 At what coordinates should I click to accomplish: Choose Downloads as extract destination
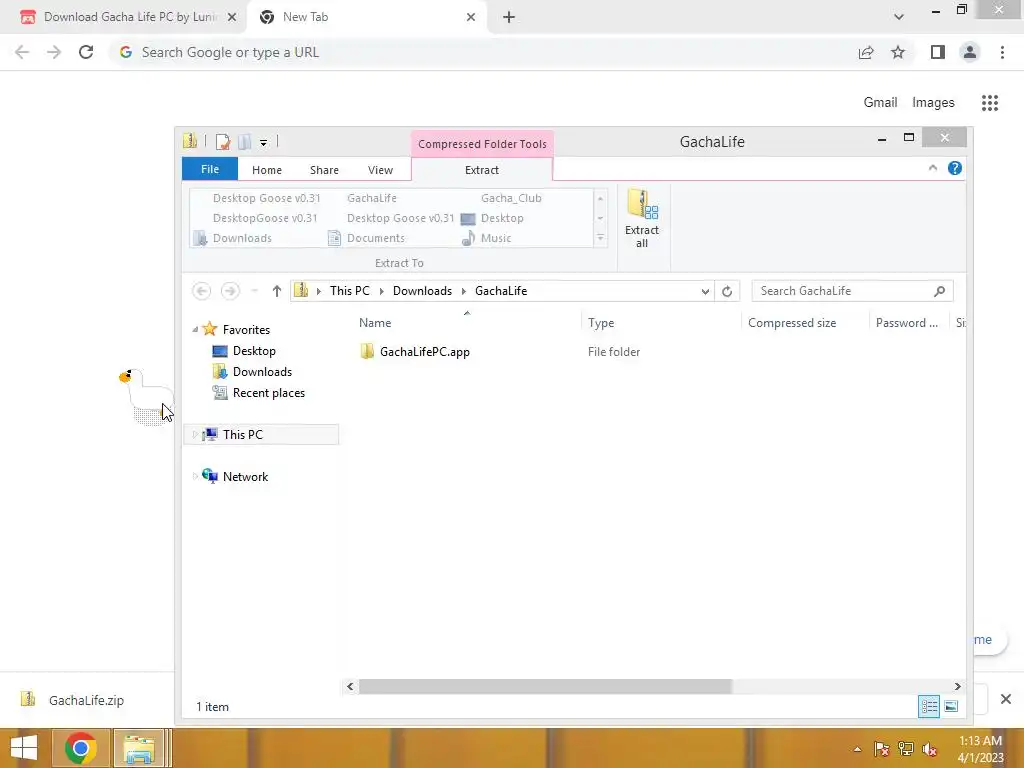pyautogui.click(x=233, y=238)
